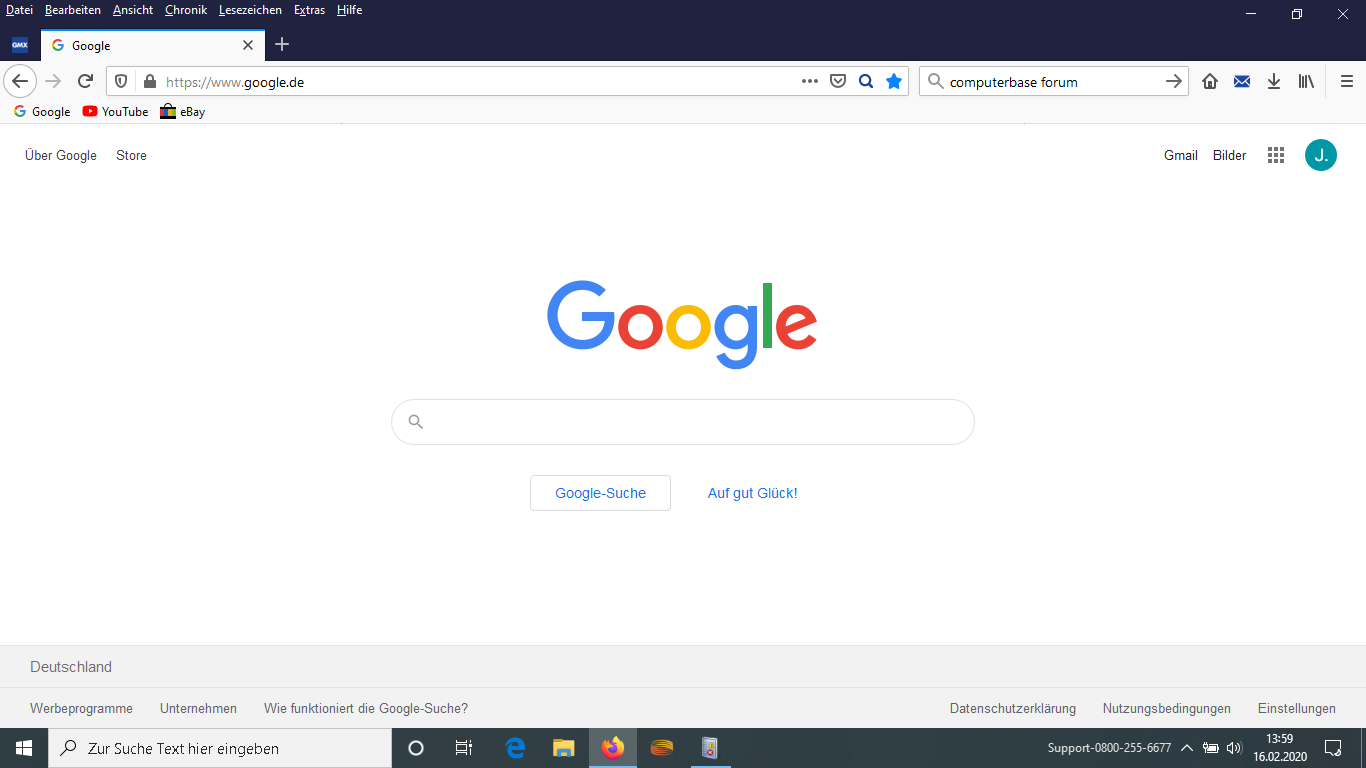Image resolution: width=1366 pixels, height=768 pixels.
Task: Show hidden system tray icons chevron
Action: click(1187, 748)
